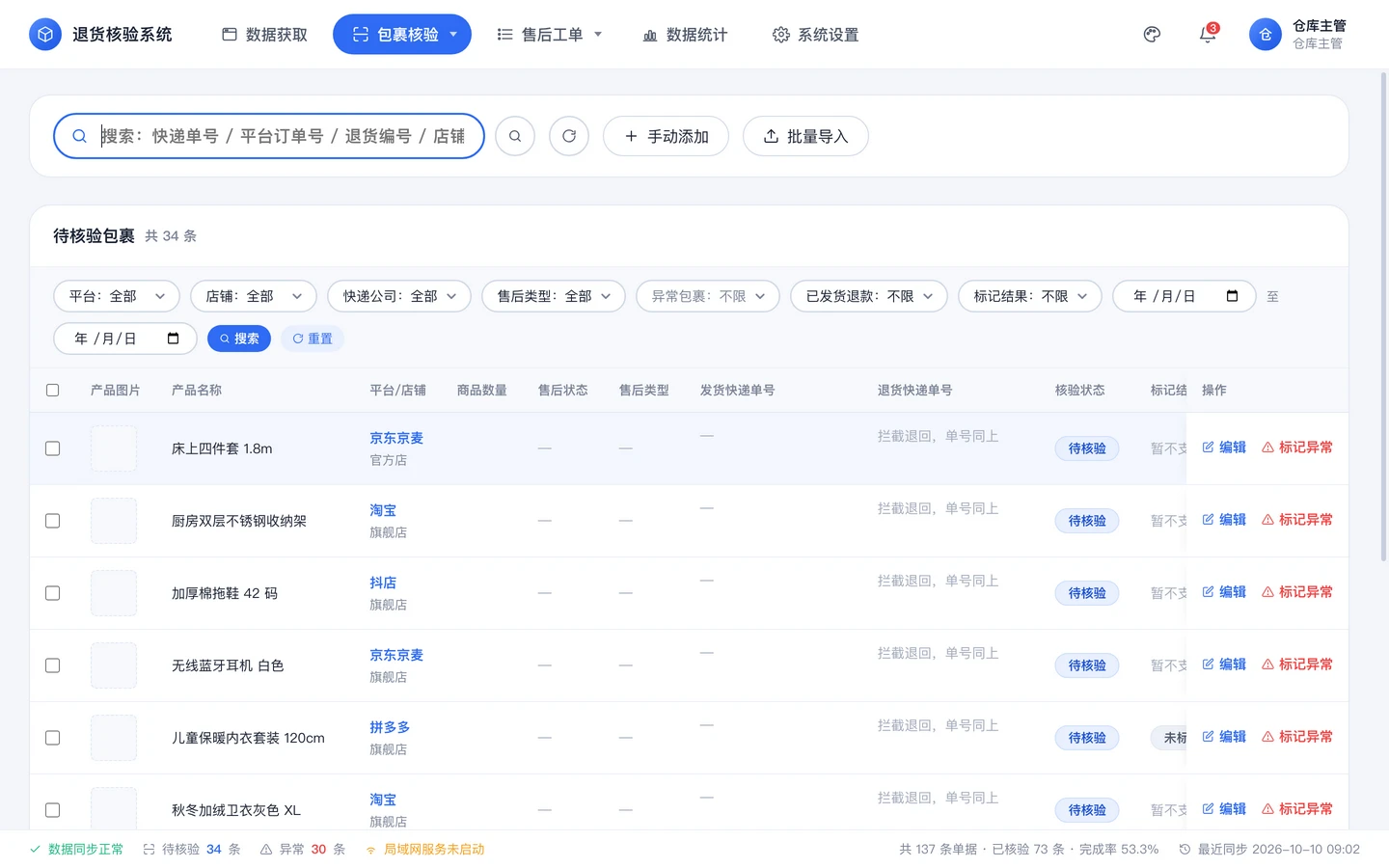Click 标记异常 for 厨房双层不锈钢收纳架
This screenshot has height=868, width=1389.
click(x=1297, y=520)
